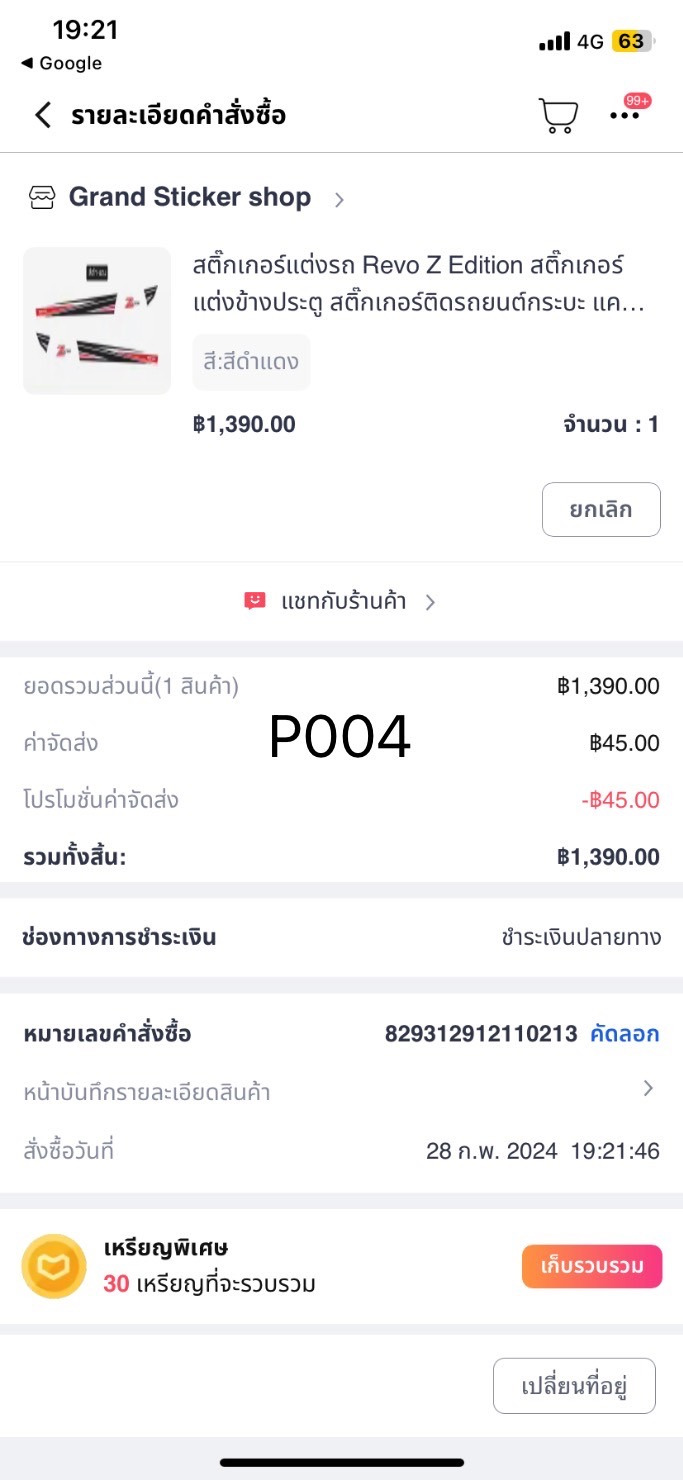Return to Google via status bar link
The image size is (683, 1480).
pos(62,63)
